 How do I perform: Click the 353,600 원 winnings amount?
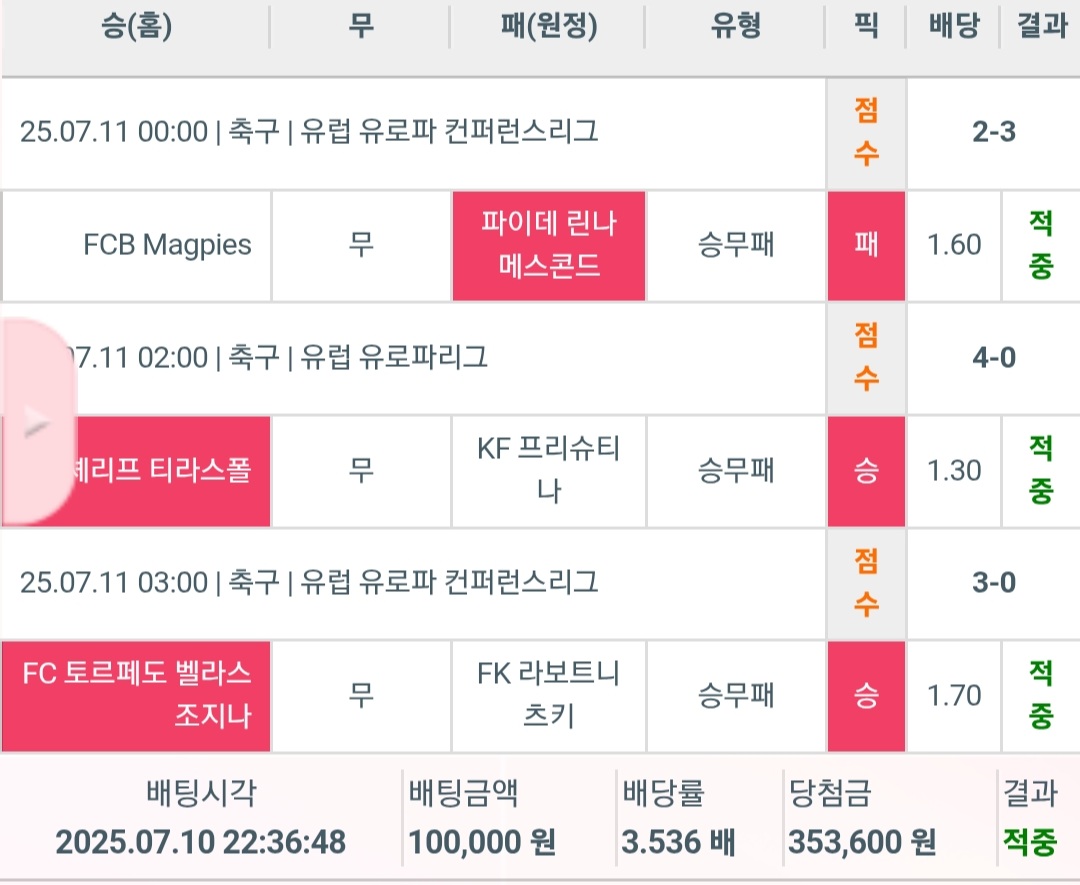pyautogui.click(x=862, y=842)
